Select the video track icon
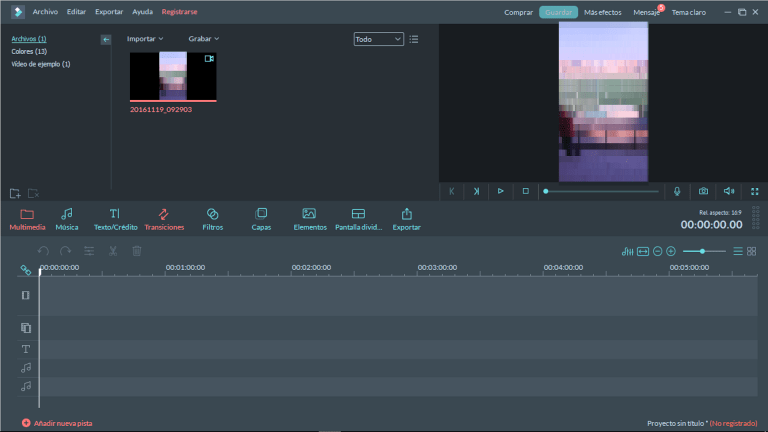 click(x=25, y=295)
